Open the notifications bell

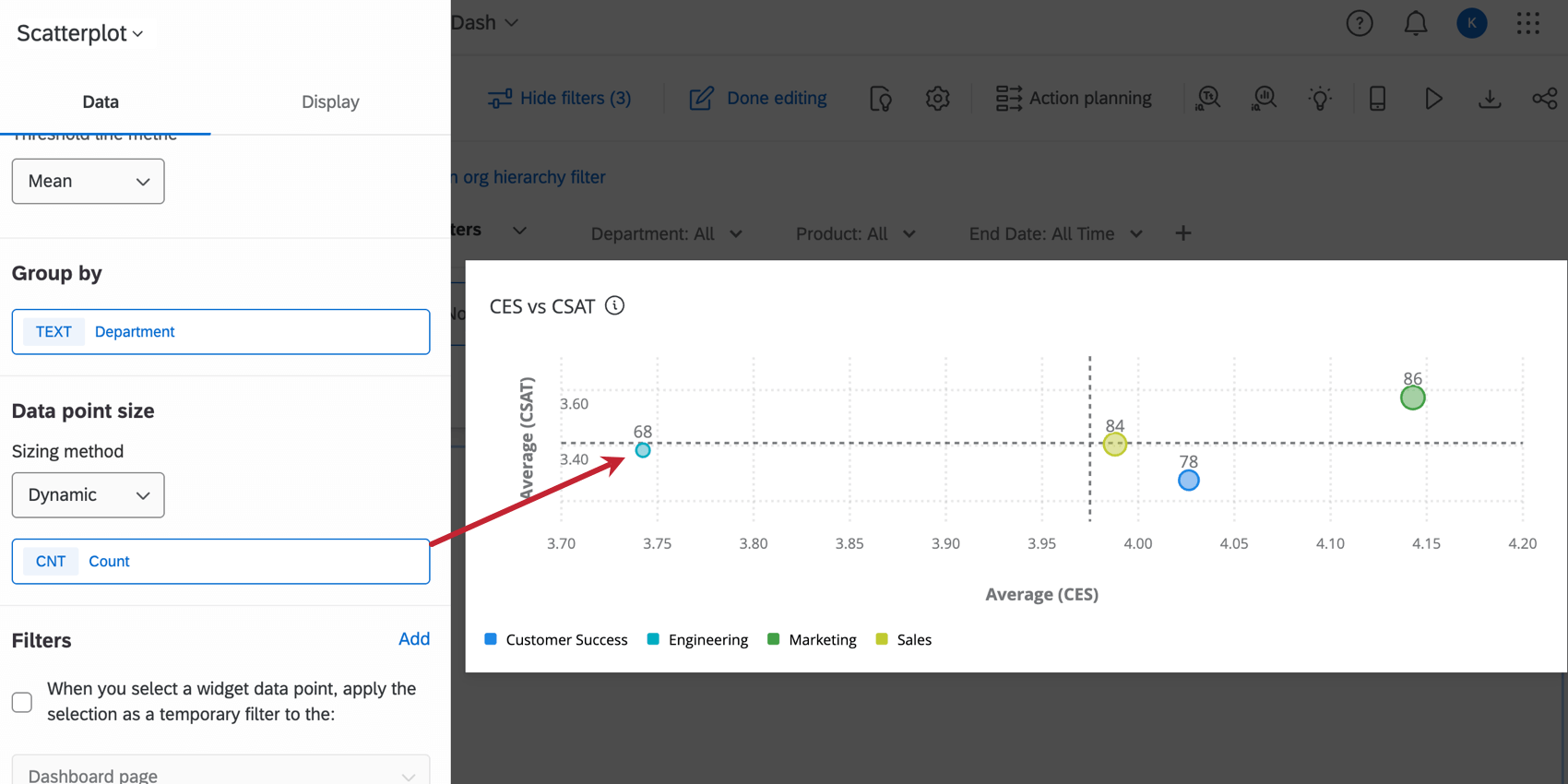(x=1415, y=23)
